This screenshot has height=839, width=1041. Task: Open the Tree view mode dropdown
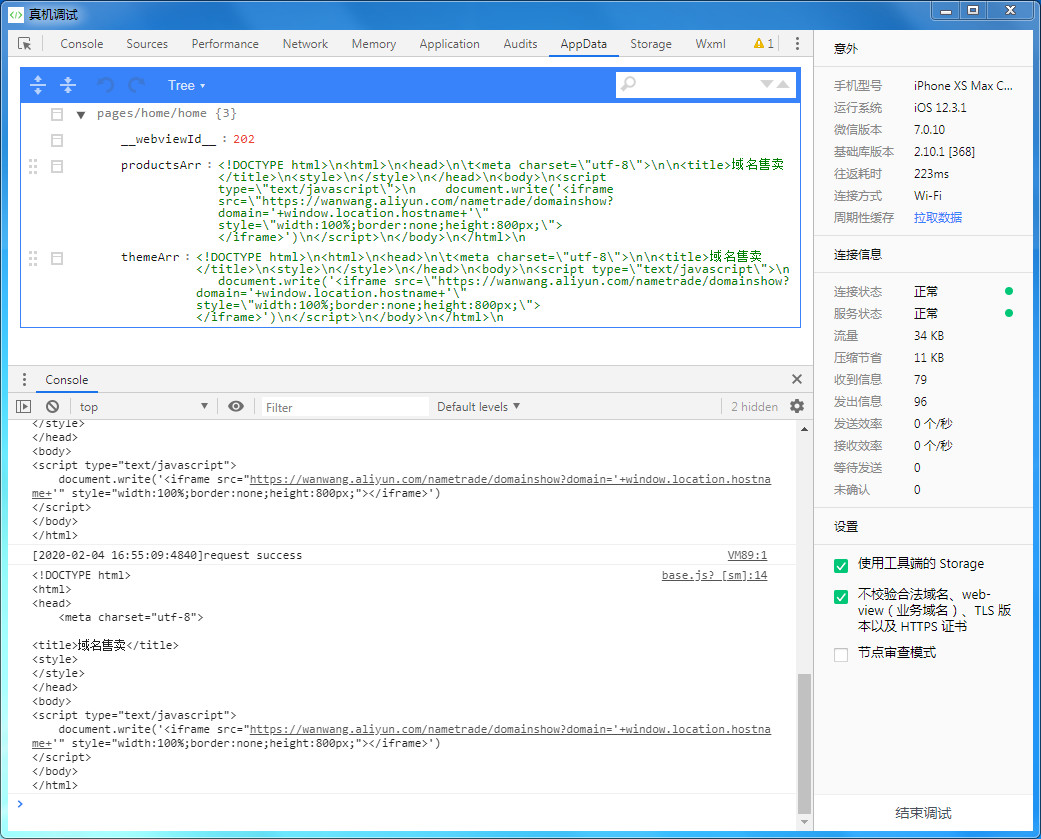point(187,85)
